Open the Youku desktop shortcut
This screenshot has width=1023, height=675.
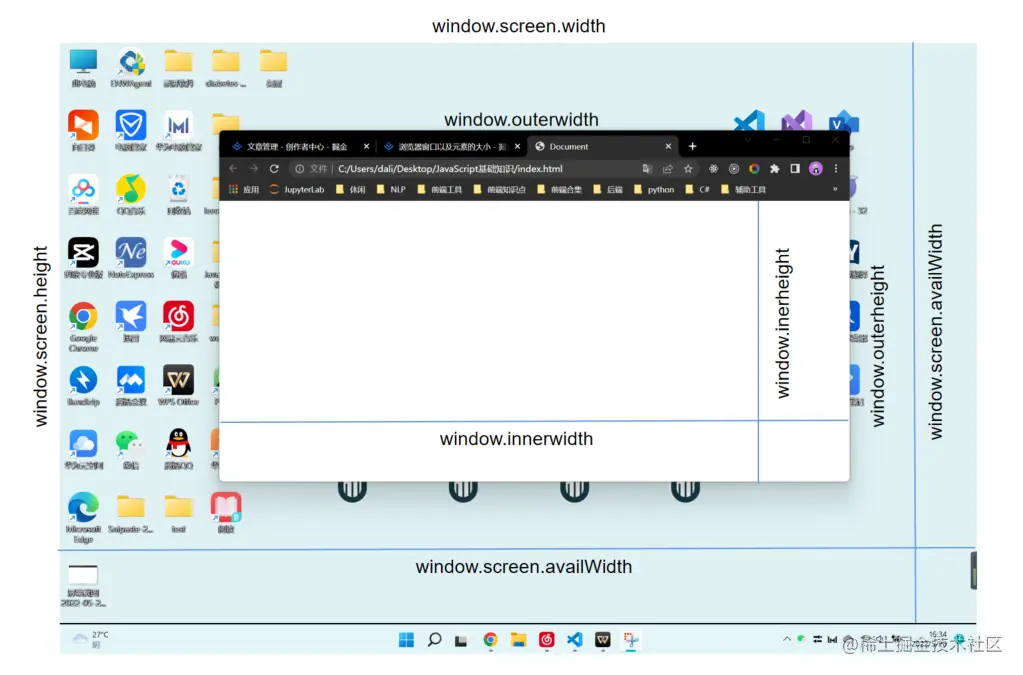click(178, 258)
